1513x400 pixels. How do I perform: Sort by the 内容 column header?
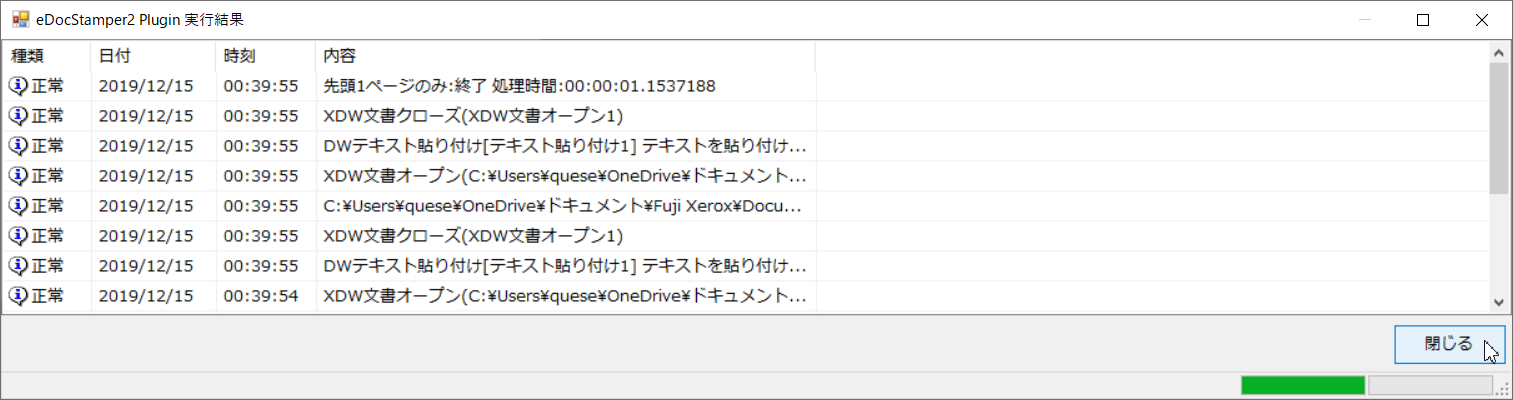click(566, 56)
